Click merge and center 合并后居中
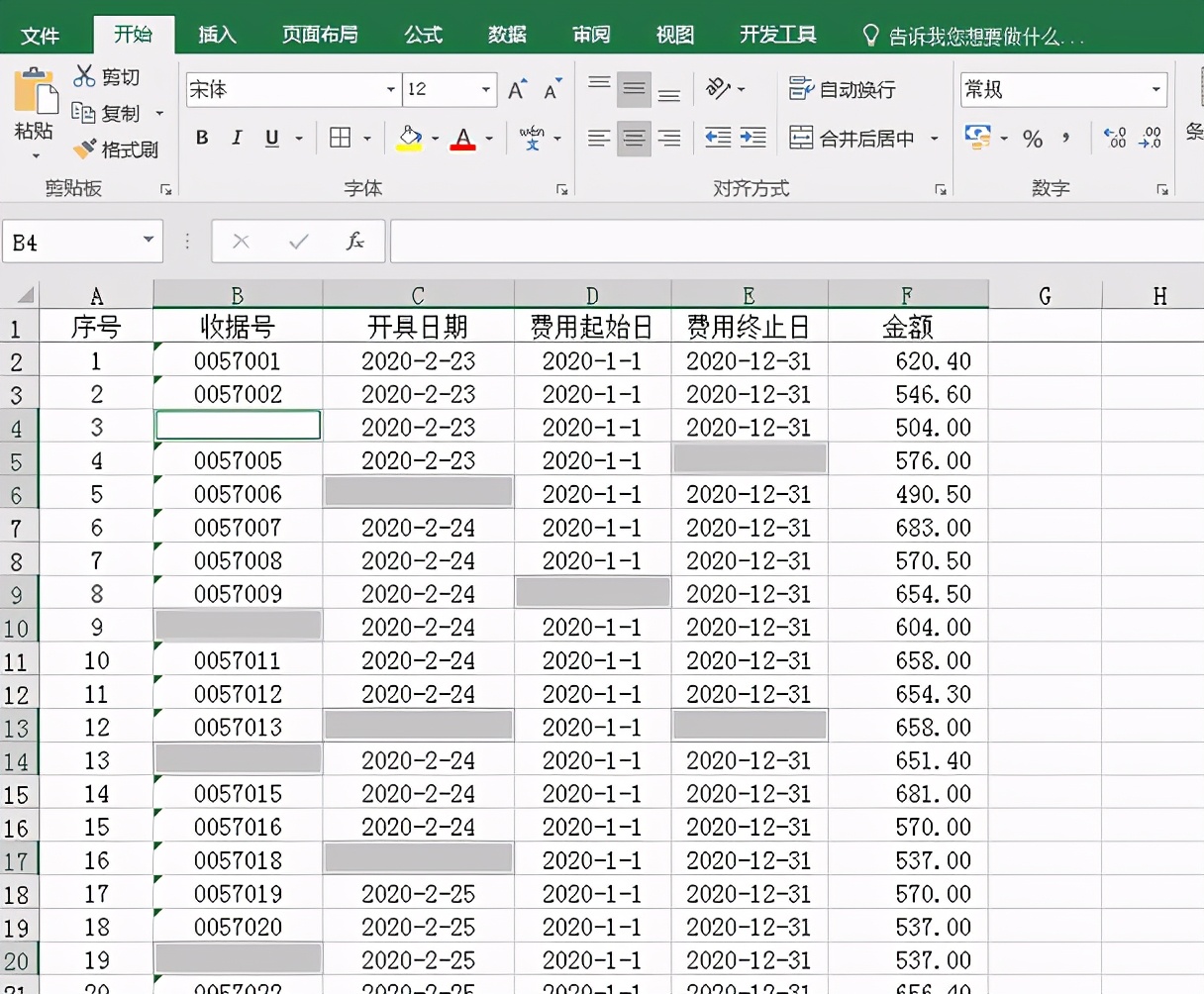The image size is (1204, 994). 852,138
